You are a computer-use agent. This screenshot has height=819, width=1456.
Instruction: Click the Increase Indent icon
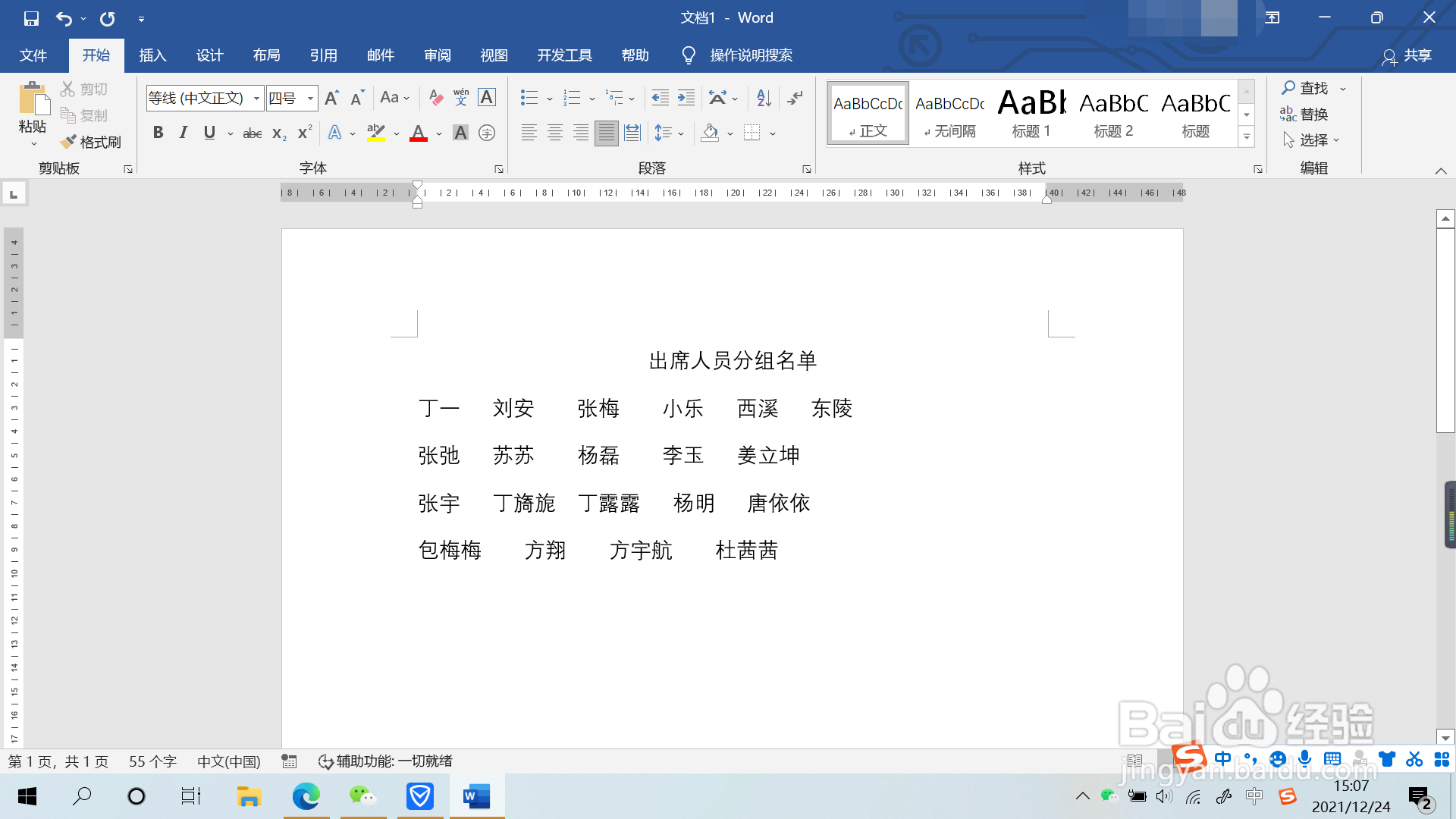coord(686,98)
